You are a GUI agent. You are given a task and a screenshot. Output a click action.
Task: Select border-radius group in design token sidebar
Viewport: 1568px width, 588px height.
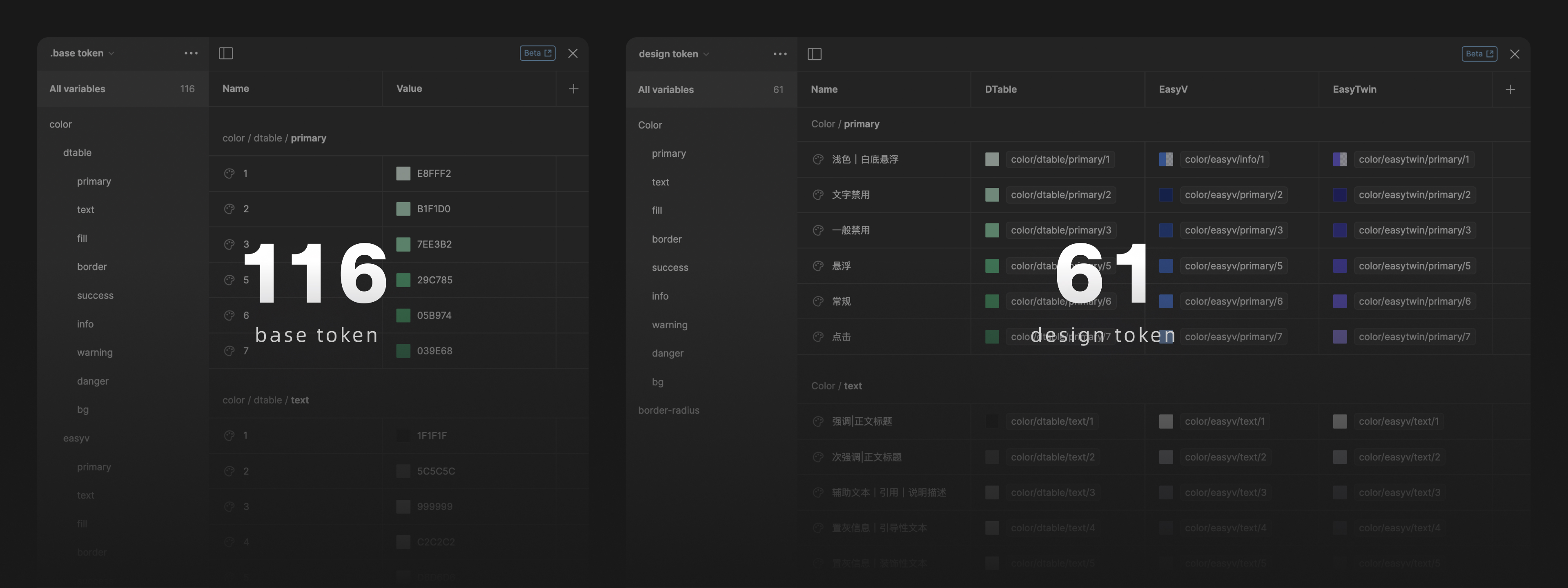668,410
